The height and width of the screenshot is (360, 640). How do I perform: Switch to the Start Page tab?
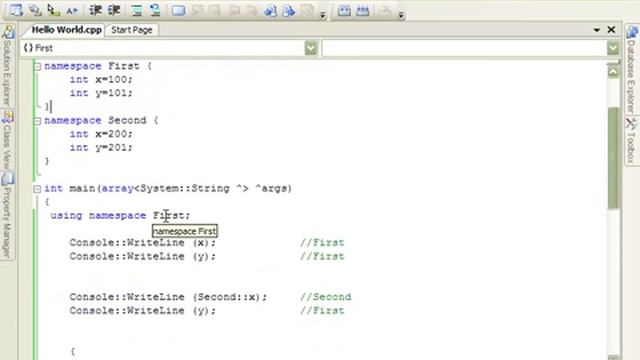[x=131, y=30]
